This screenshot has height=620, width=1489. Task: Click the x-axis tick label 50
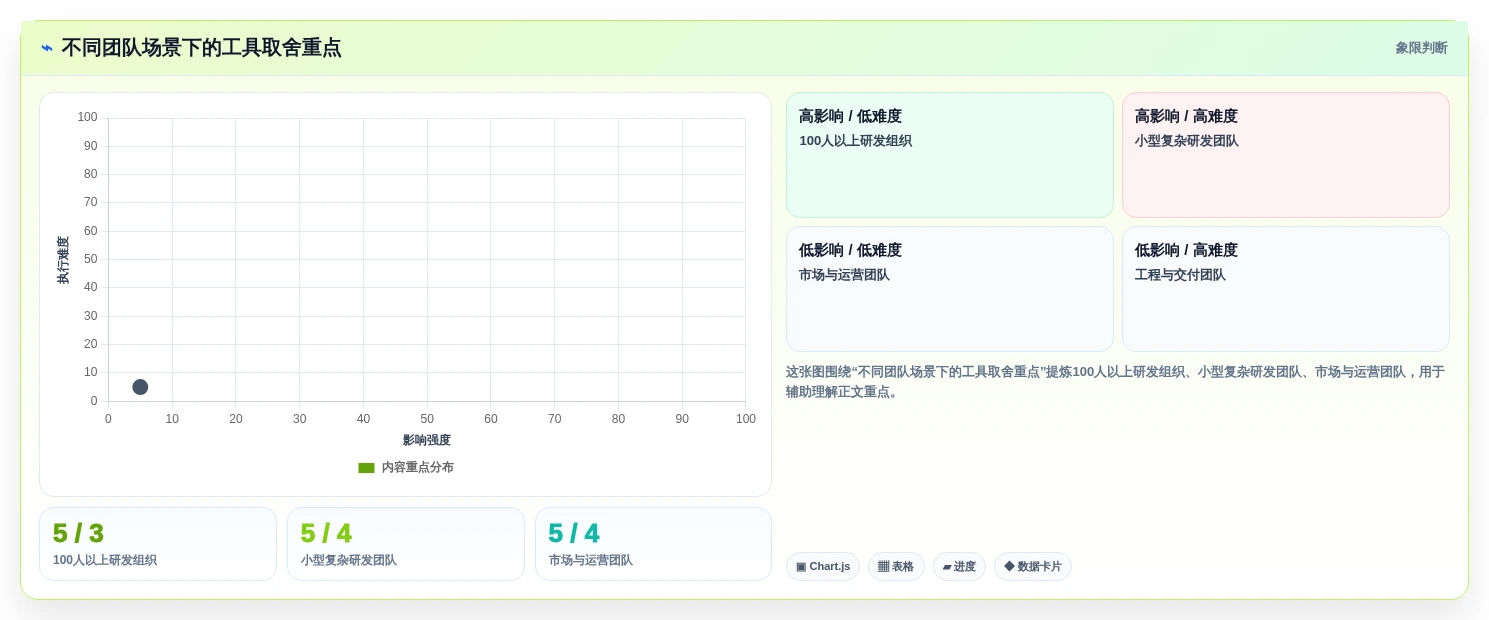pyautogui.click(x=427, y=419)
